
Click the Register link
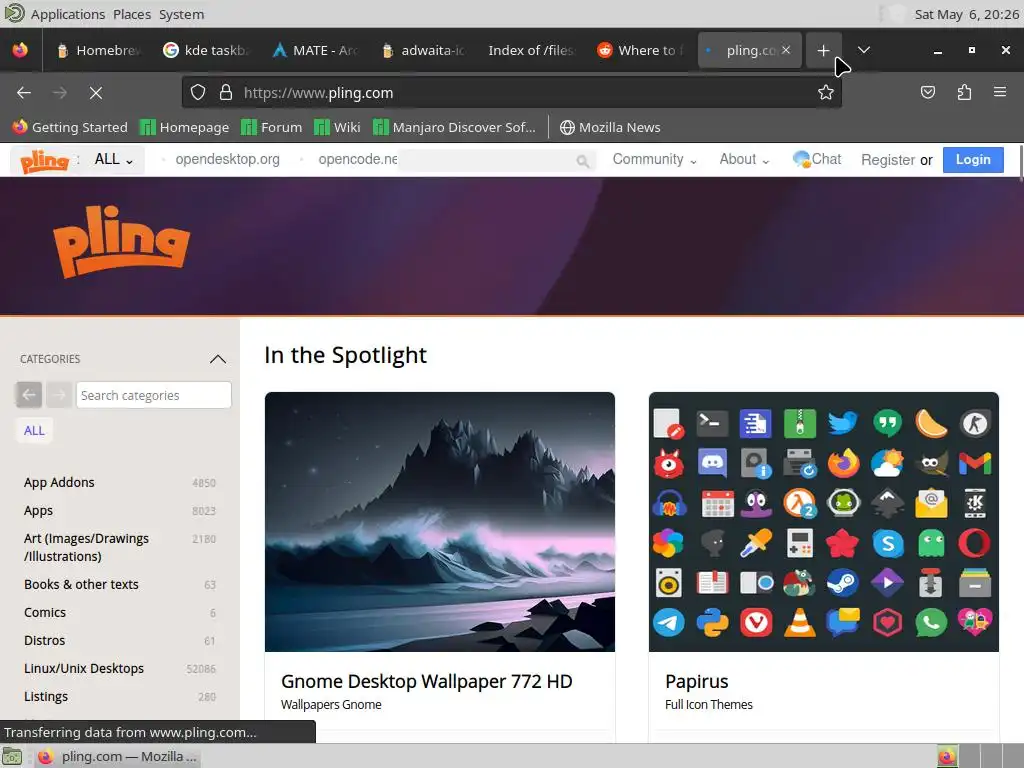point(888,160)
